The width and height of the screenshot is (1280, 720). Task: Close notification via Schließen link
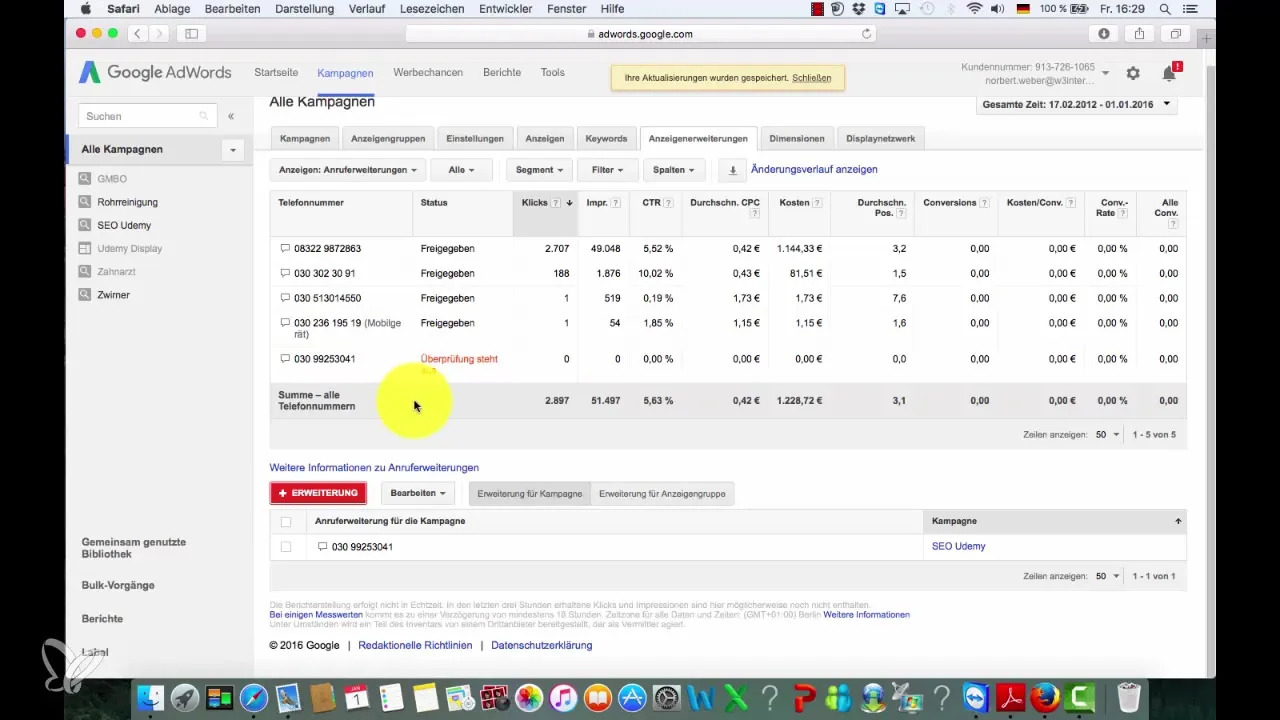(811, 78)
